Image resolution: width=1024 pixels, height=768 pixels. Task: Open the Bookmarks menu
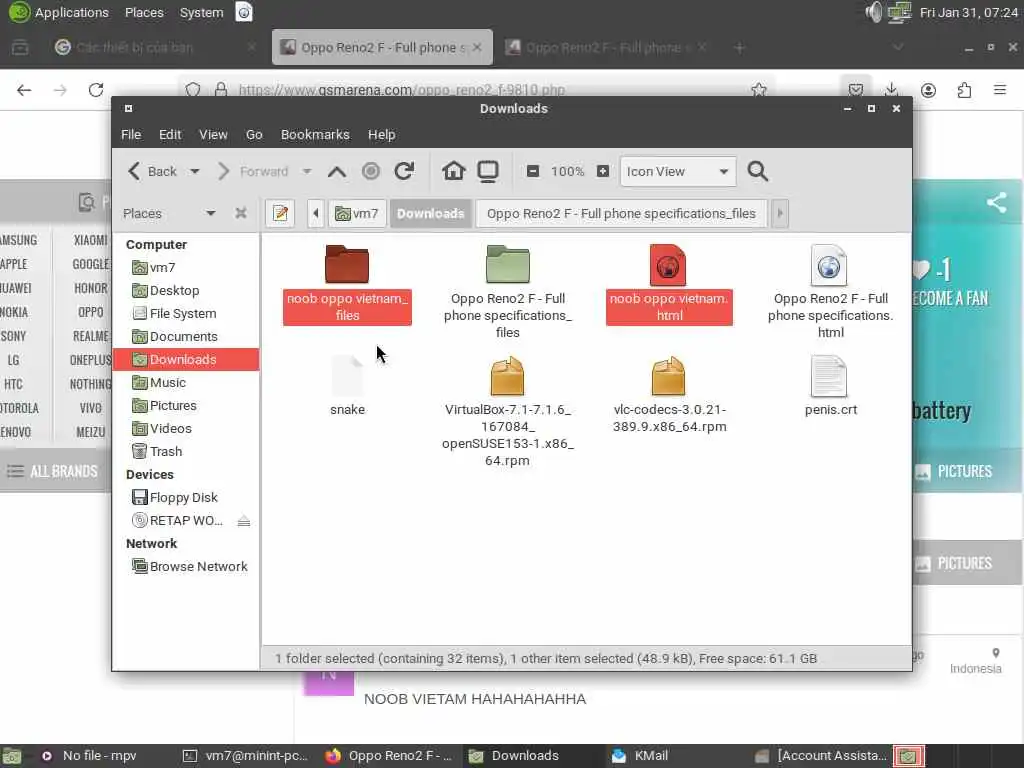pyautogui.click(x=315, y=135)
